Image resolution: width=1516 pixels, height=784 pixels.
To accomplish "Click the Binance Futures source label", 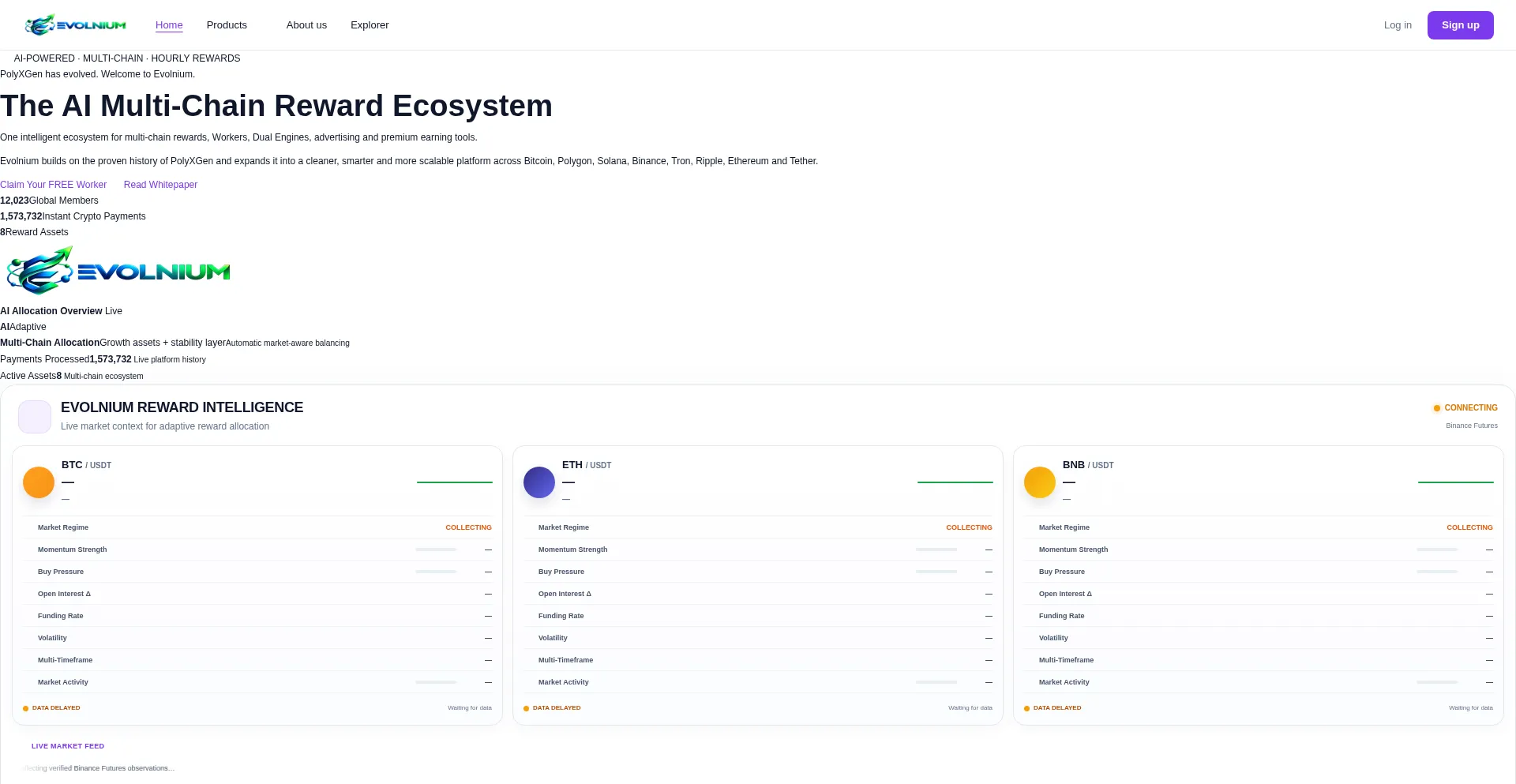I will coord(1472,426).
